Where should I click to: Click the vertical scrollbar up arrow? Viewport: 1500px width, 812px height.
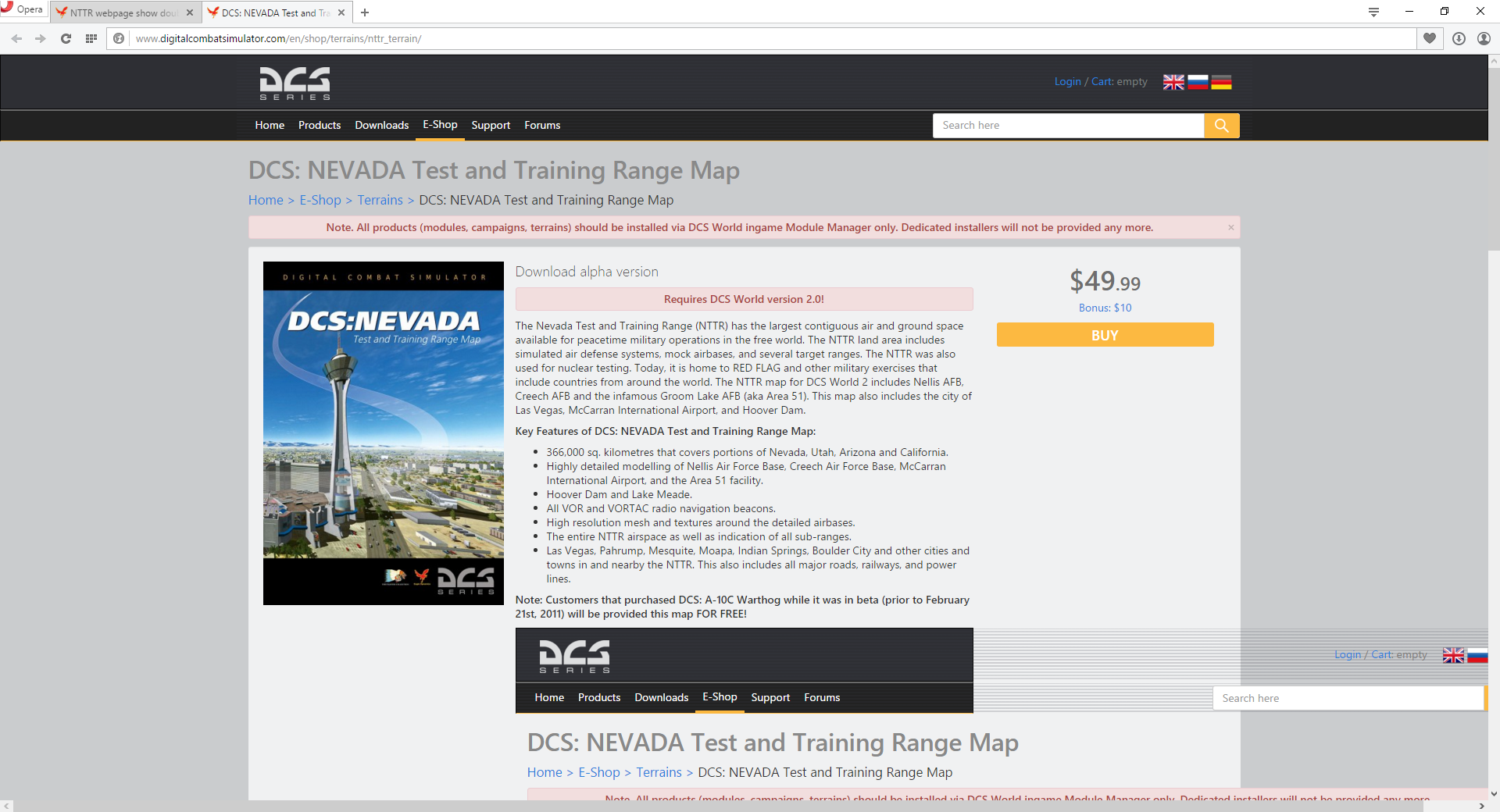point(1494,60)
